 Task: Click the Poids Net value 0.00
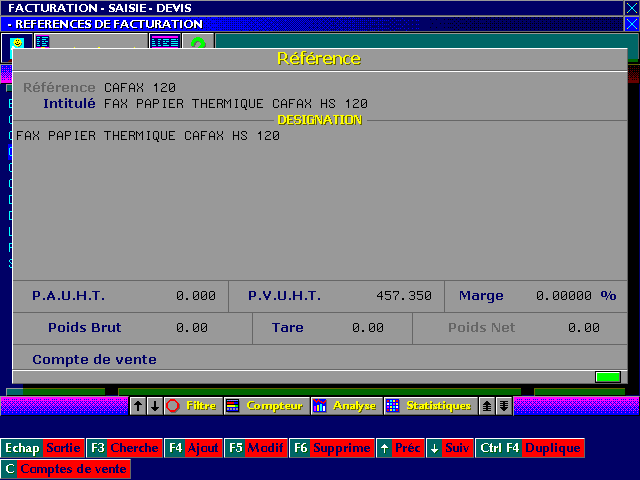584,327
